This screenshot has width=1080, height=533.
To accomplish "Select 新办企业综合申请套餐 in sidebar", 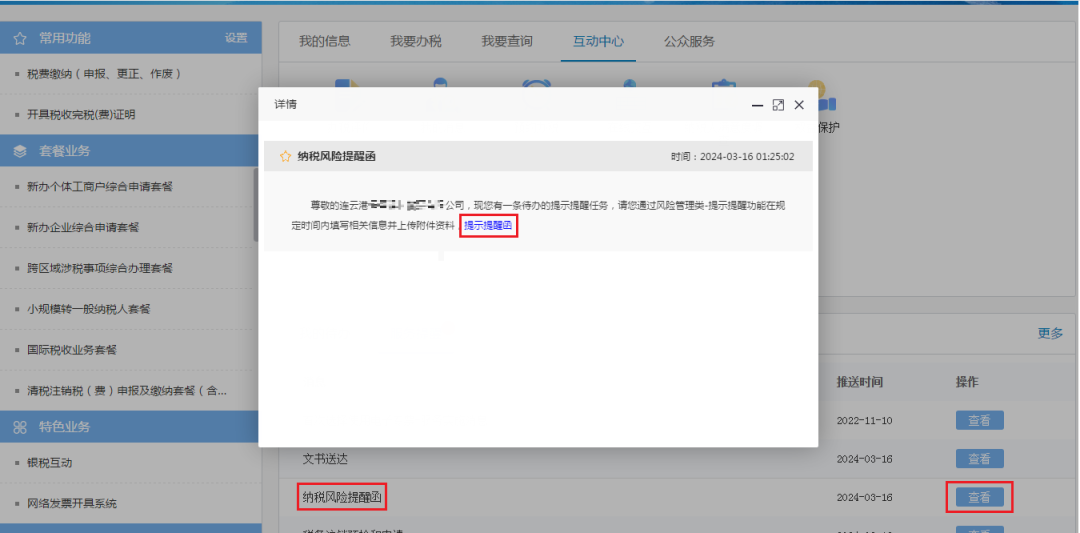I will [83, 227].
